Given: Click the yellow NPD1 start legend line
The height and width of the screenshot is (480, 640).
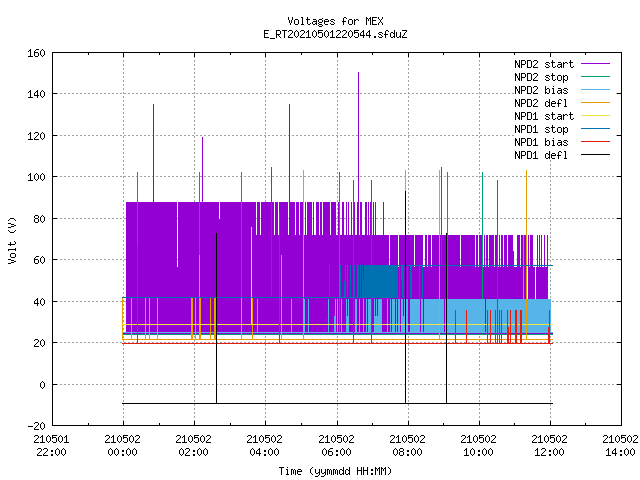Looking at the screenshot, I should 595,116.
